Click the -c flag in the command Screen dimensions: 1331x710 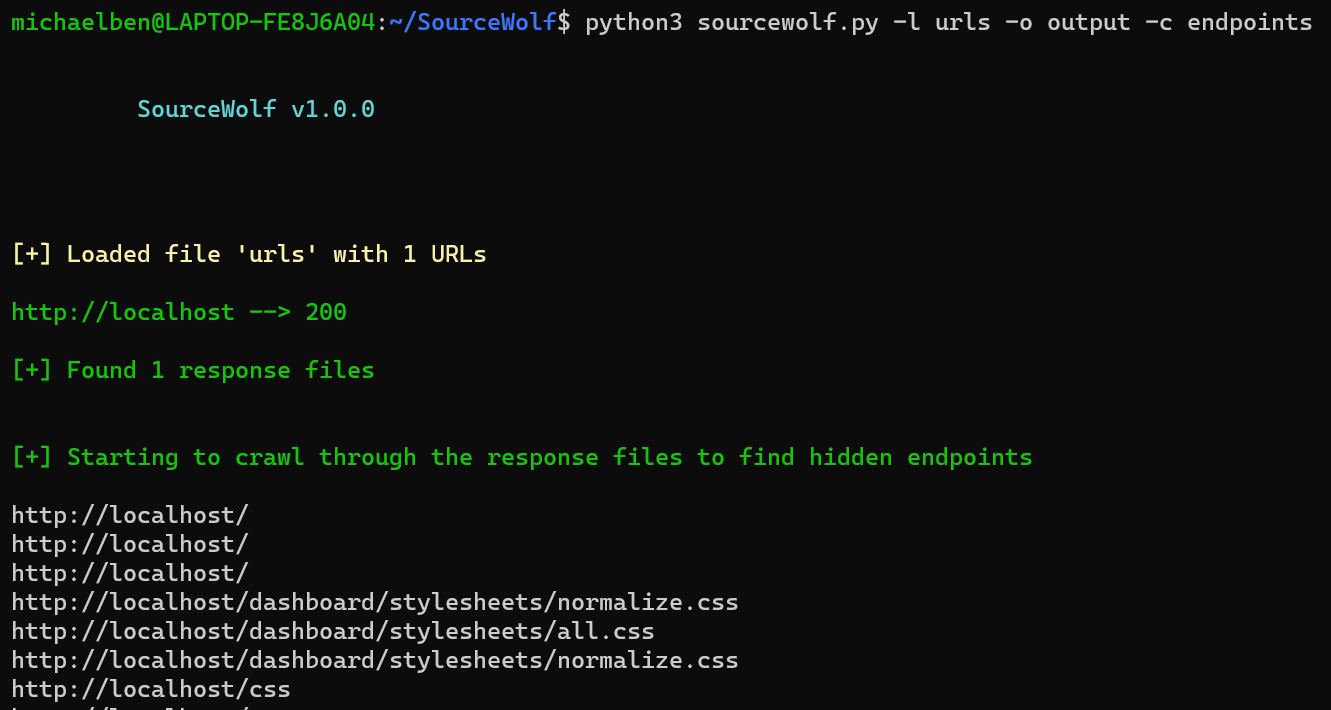click(x=1158, y=22)
